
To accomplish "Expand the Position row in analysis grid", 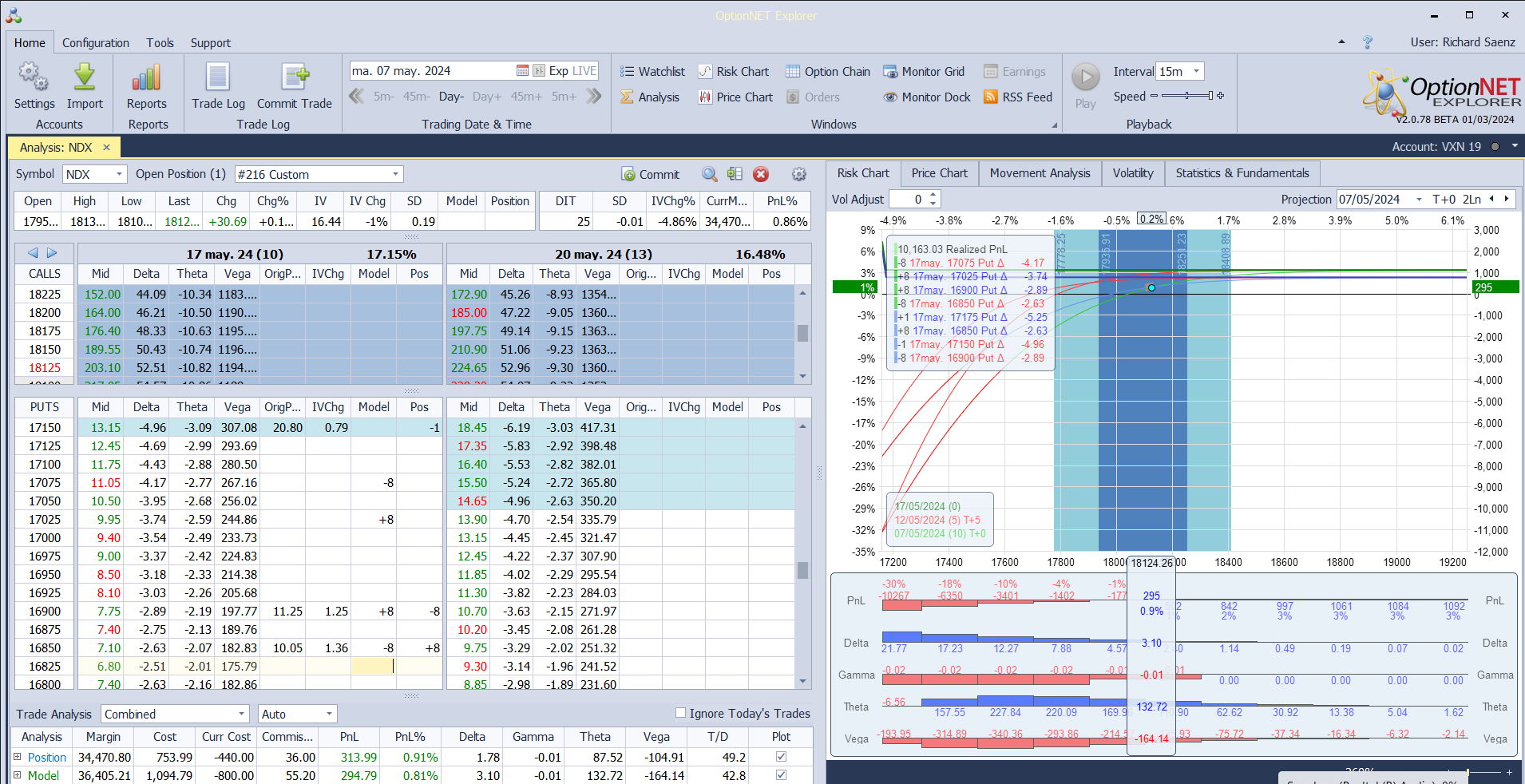I will 17,757.
